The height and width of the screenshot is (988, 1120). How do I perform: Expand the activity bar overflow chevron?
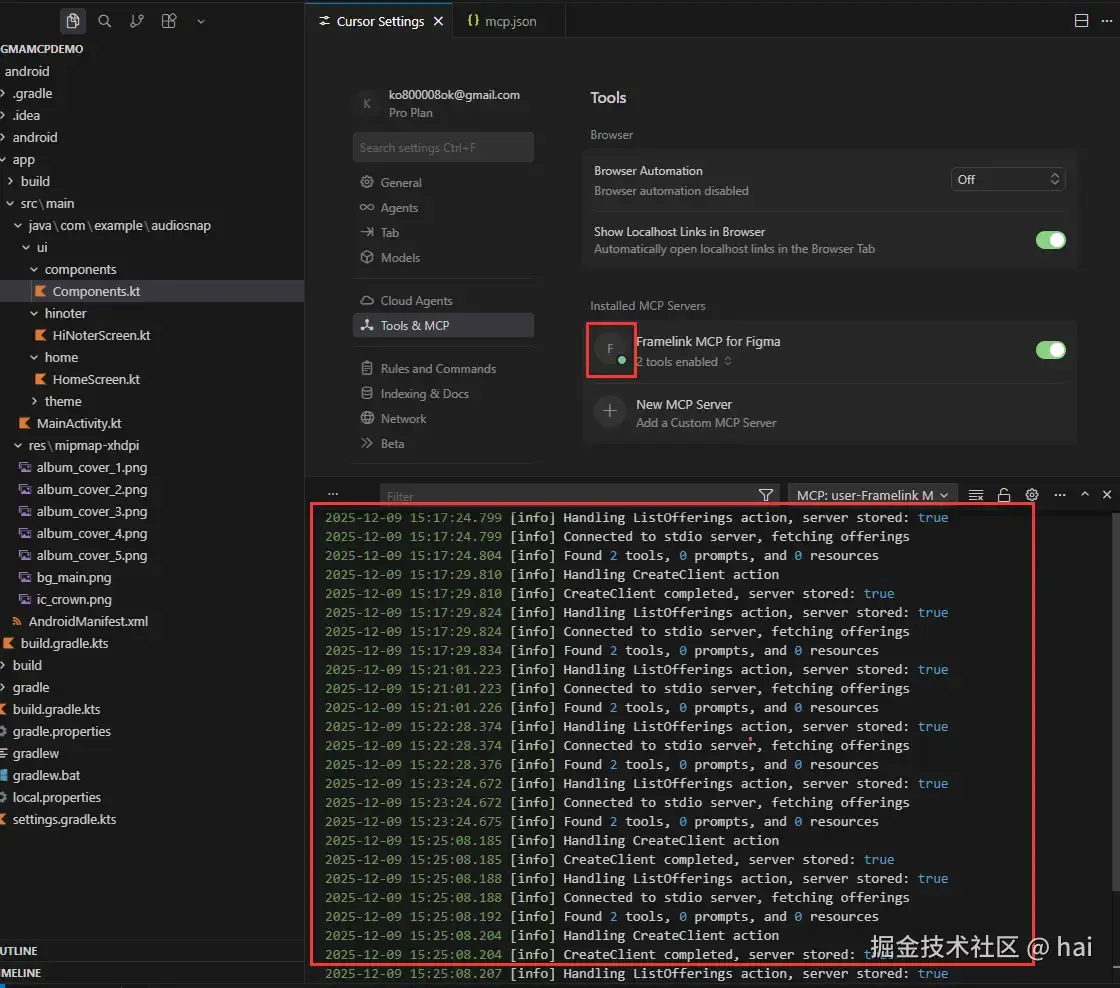pos(201,21)
